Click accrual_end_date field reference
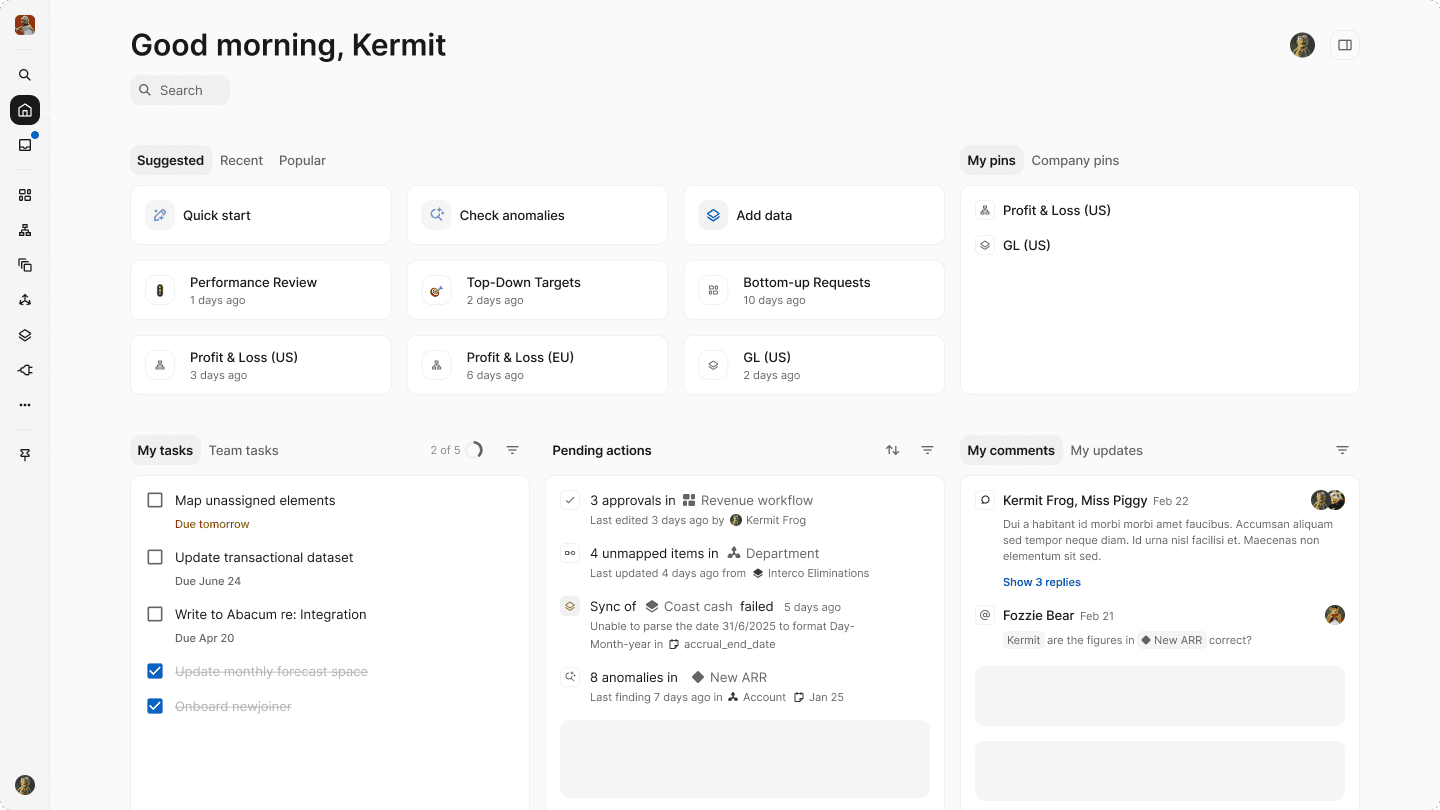The width and height of the screenshot is (1440, 810). (722, 644)
